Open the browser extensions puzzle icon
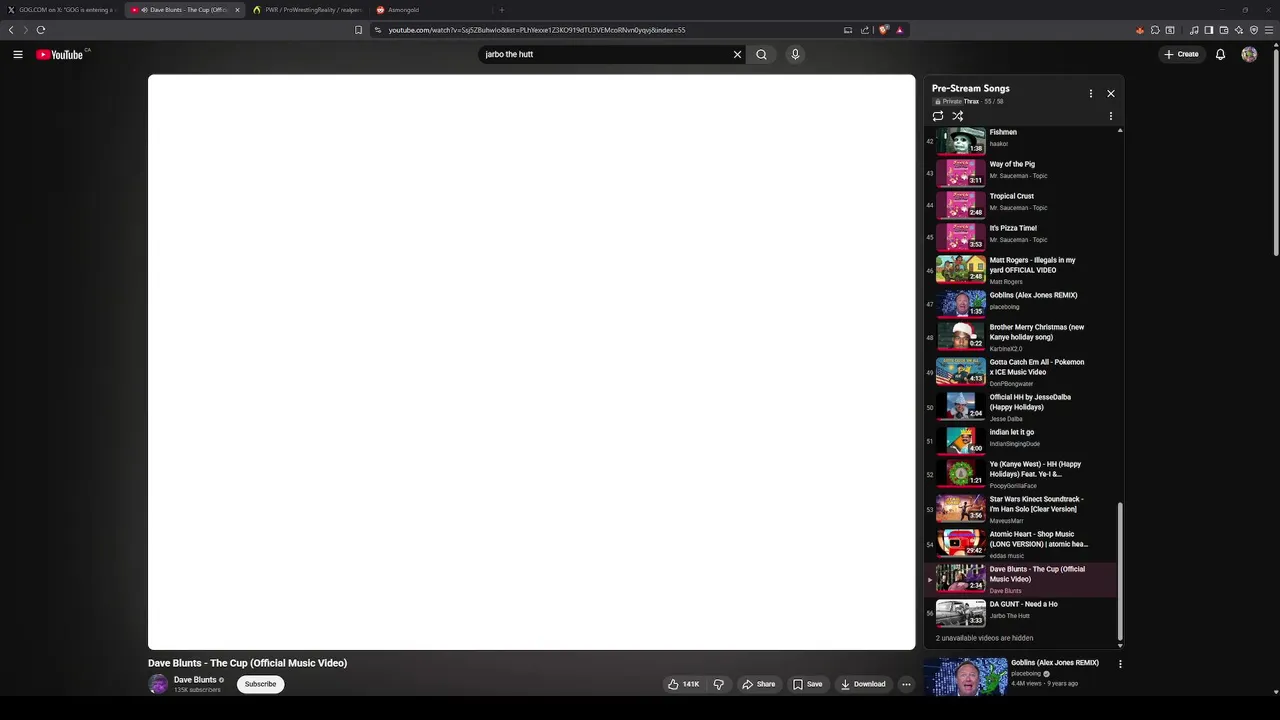 pyautogui.click(x=1155, y=30)
